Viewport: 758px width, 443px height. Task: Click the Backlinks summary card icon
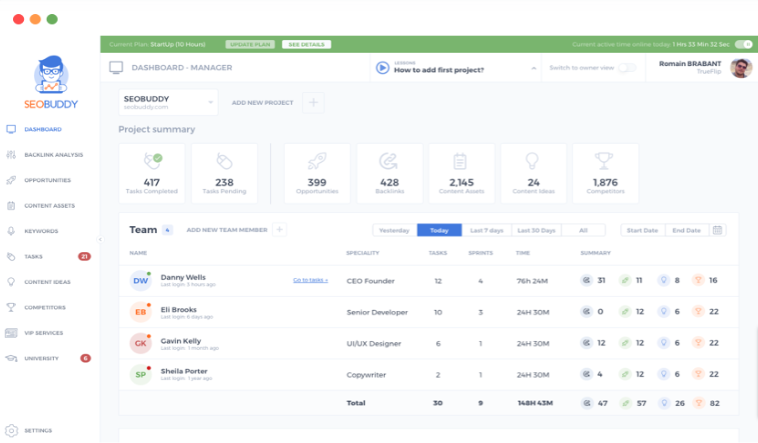(x=389, y=161)
